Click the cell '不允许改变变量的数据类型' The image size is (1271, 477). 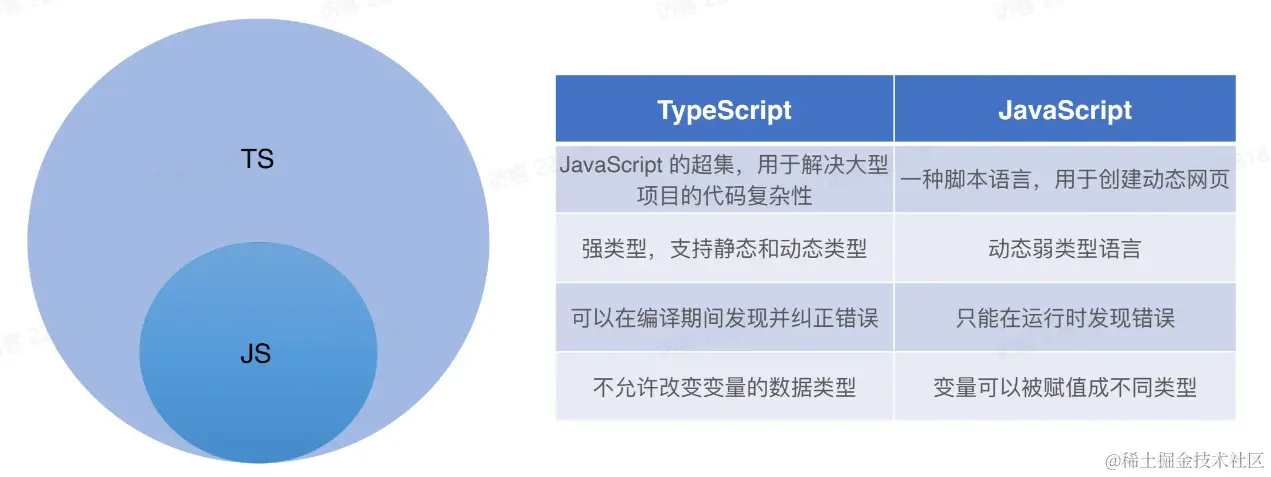(724, 386)
